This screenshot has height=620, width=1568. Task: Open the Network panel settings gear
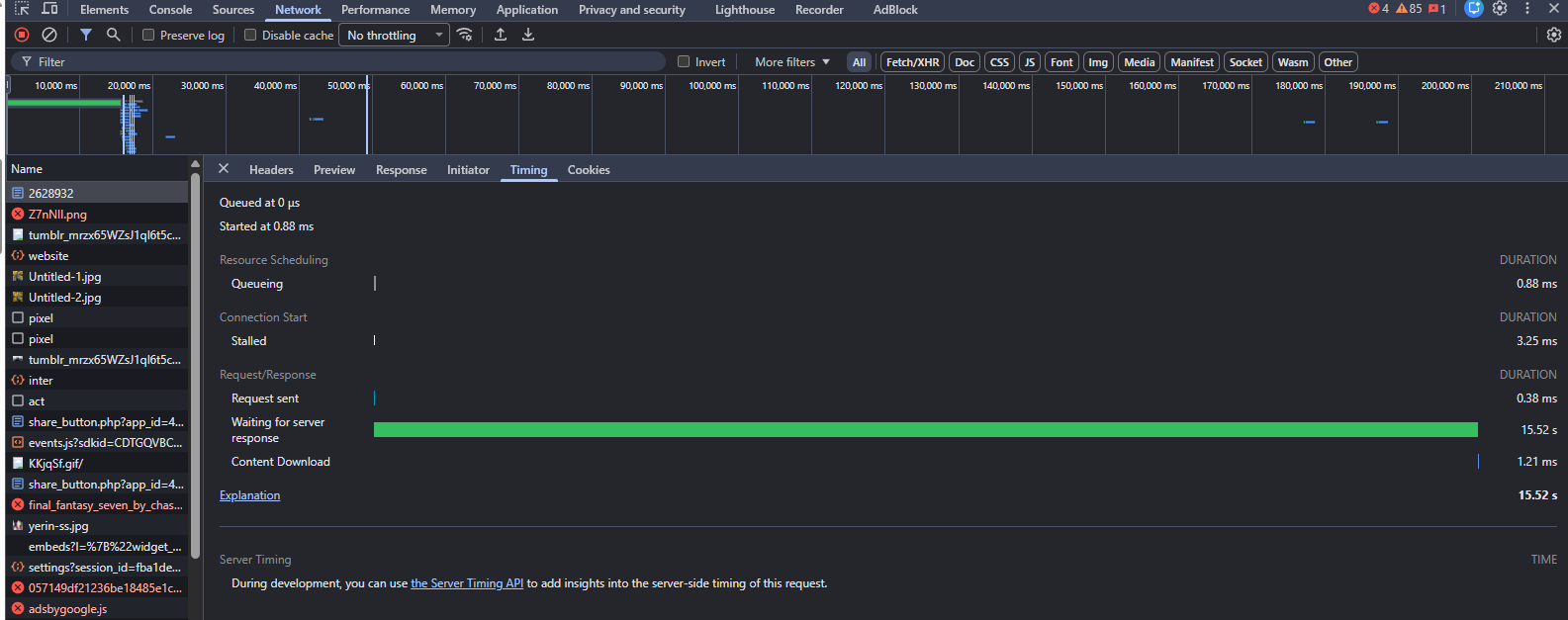[1553, 35]
